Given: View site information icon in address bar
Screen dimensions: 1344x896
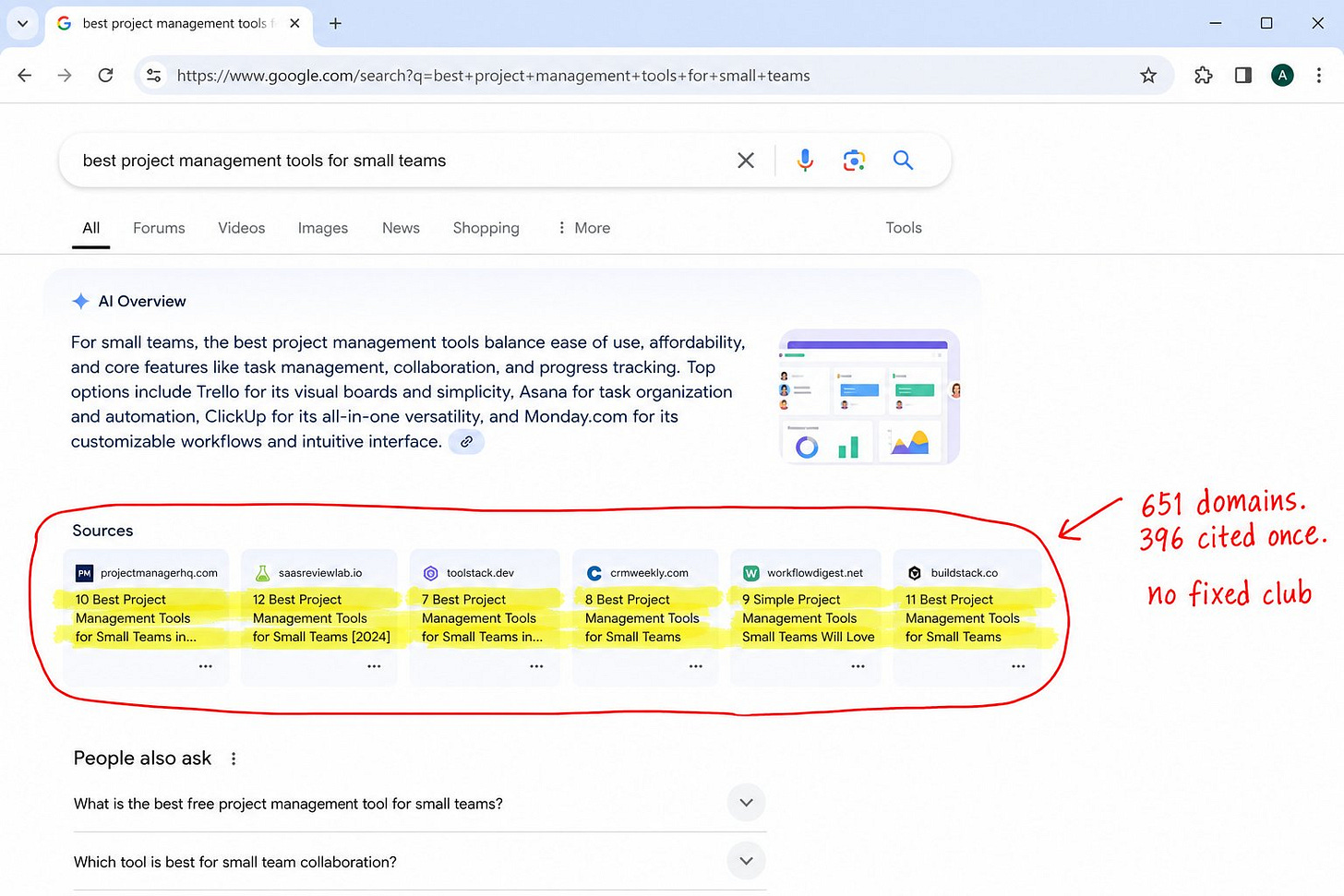Looking at the screenshot, I should click(154, 76).
